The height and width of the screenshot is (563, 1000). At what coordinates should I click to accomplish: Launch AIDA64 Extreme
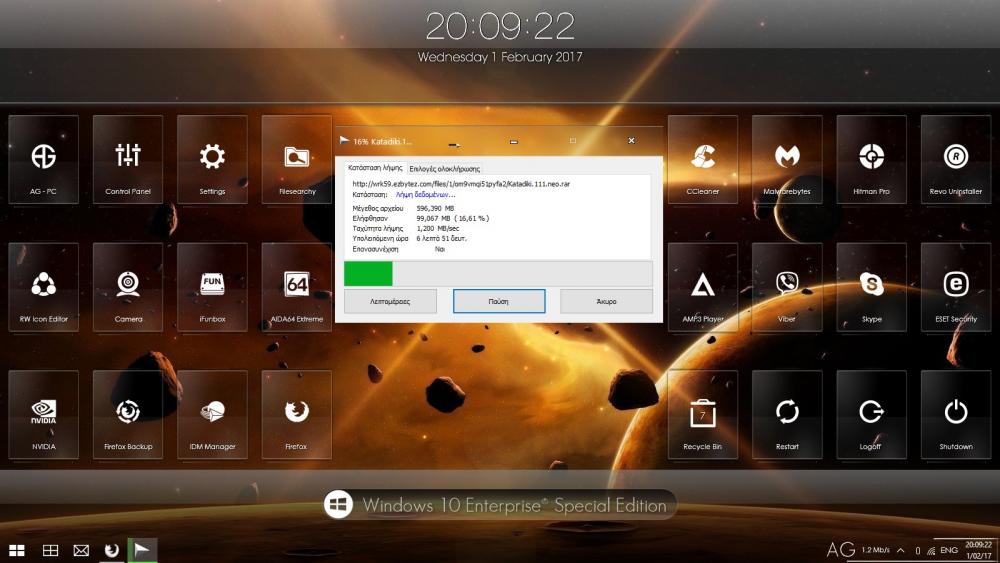tap(296, 288)
